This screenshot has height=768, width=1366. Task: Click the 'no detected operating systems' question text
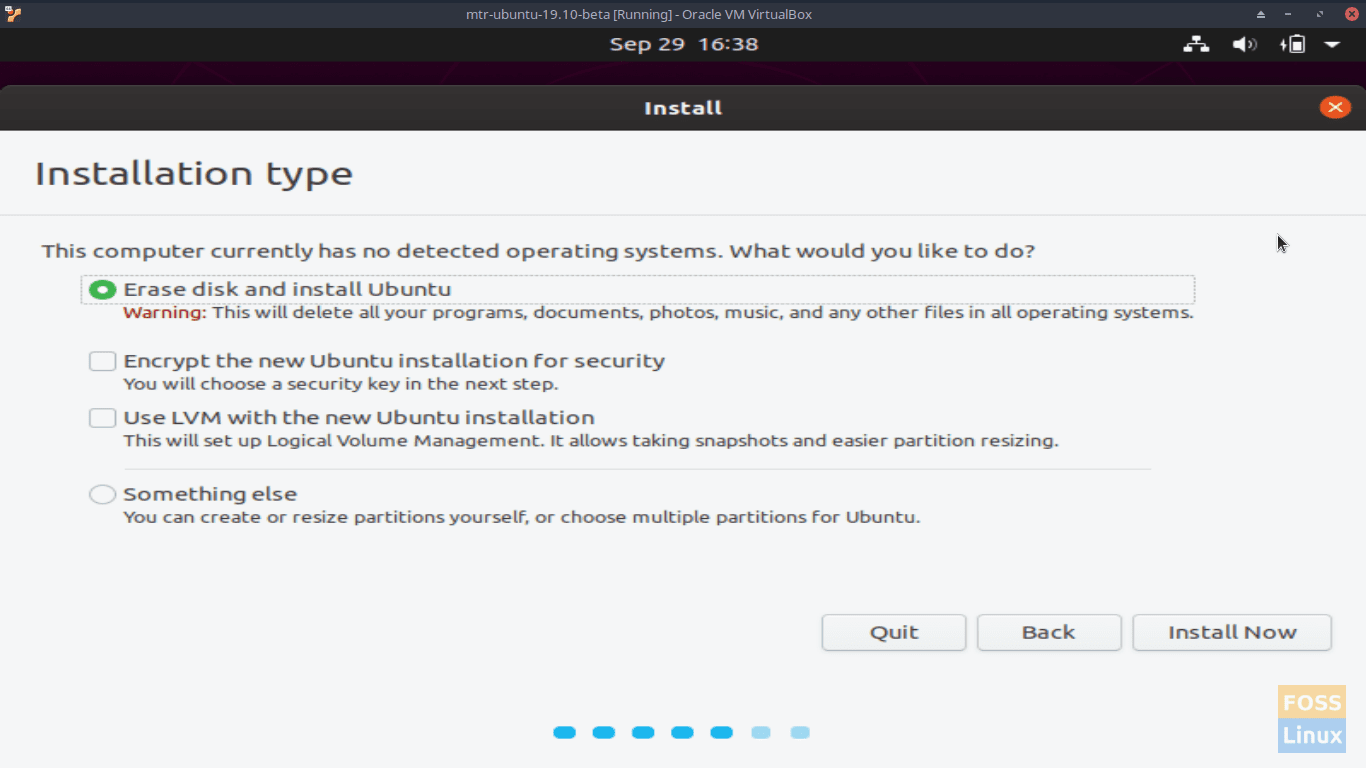(538, 251)
